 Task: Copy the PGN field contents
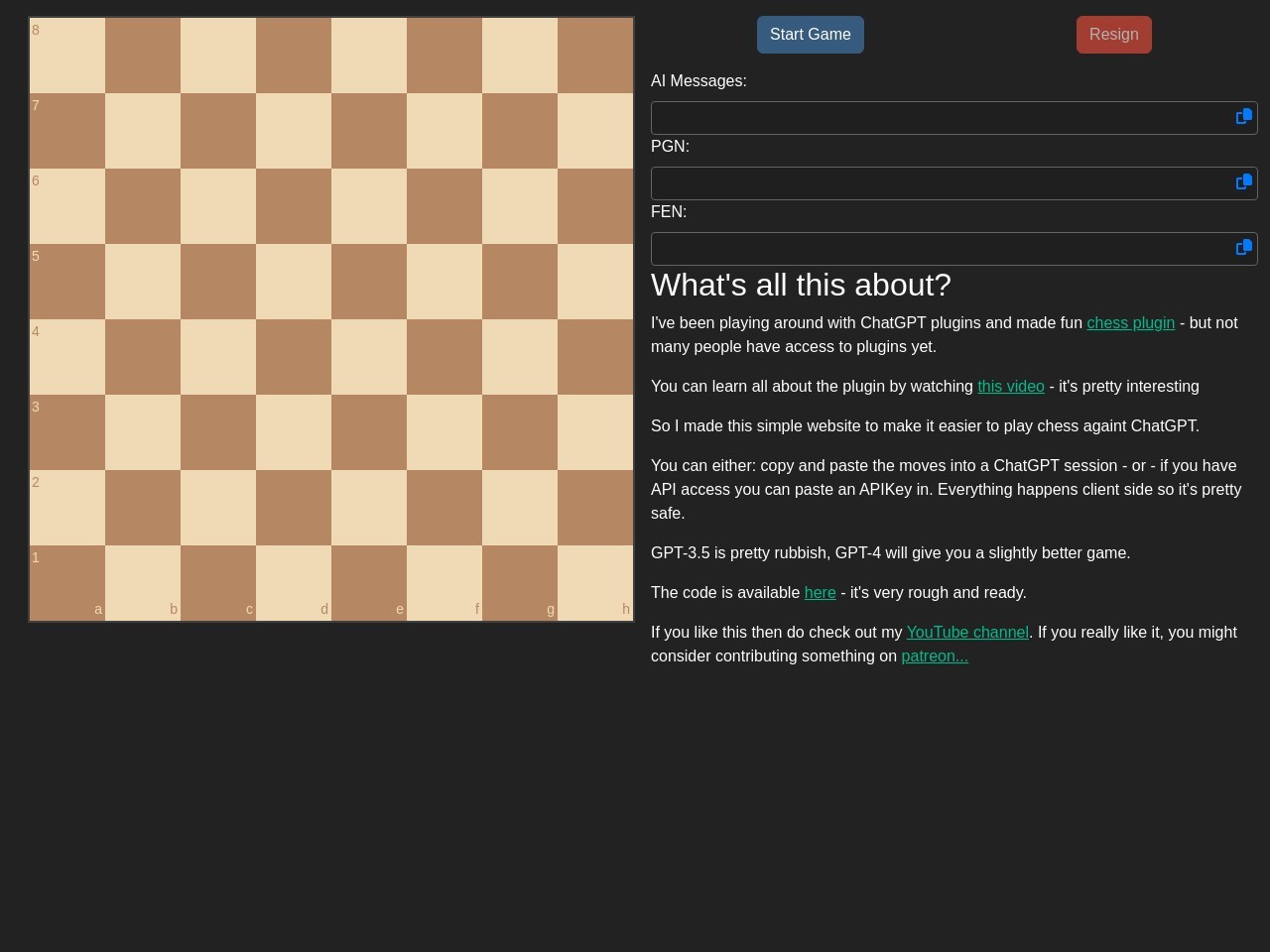point(1244,182)
